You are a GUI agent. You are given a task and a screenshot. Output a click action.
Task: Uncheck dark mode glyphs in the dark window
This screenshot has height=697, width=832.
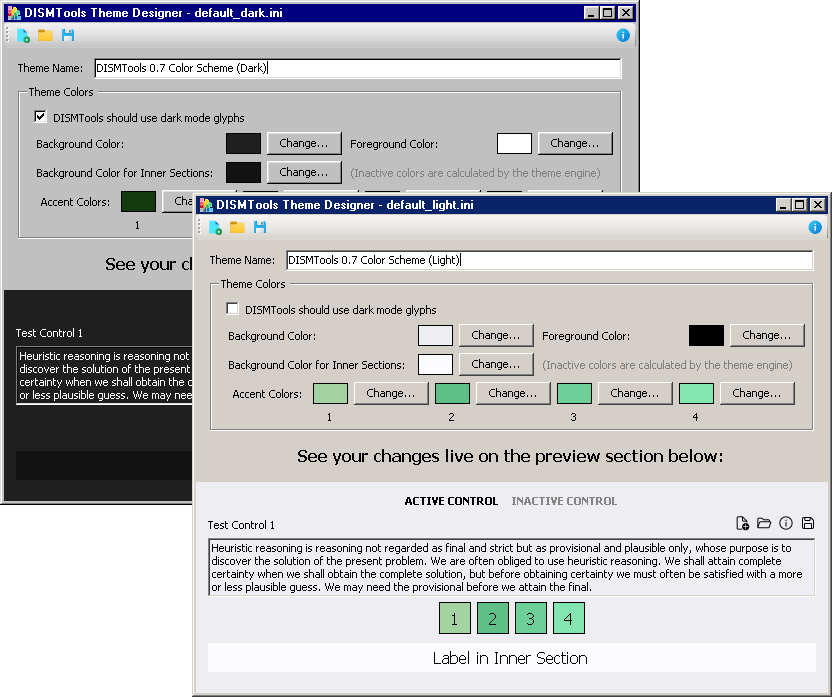40,117
